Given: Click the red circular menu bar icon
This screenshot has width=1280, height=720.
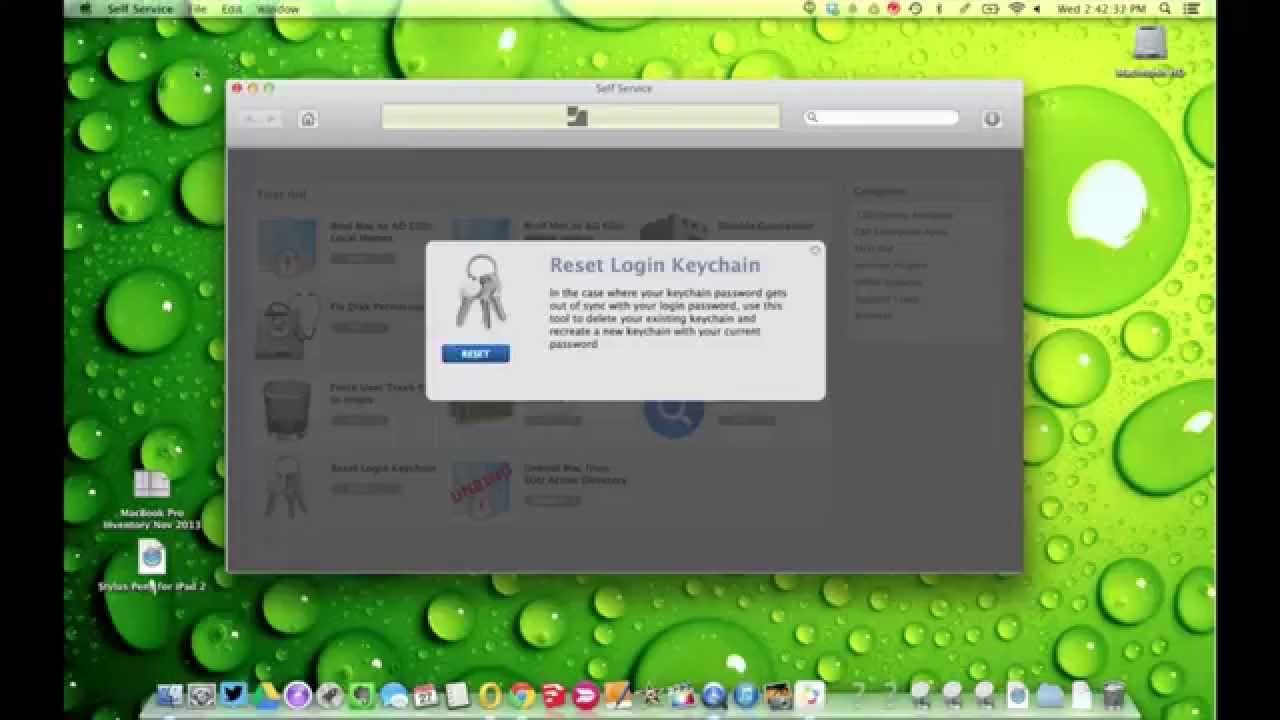Looking at the screenshot, I should click(x=893, y=9).
